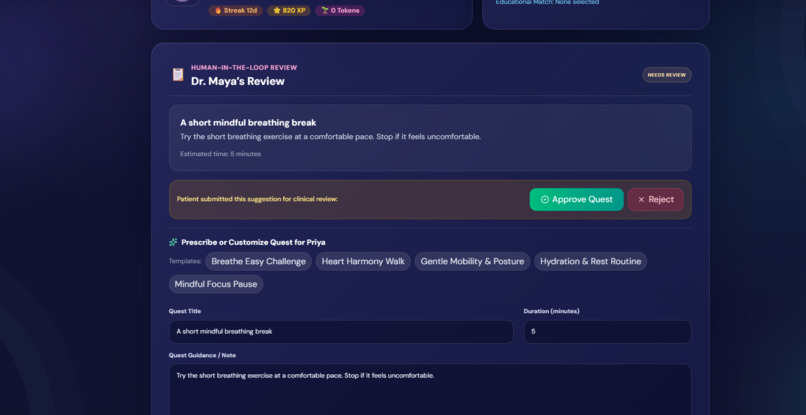Image resolution: width=806 pixels, height=415 pixels.
Task: Click the Approve Quest button
Action: pyautogui.click(x=576, y=200)
